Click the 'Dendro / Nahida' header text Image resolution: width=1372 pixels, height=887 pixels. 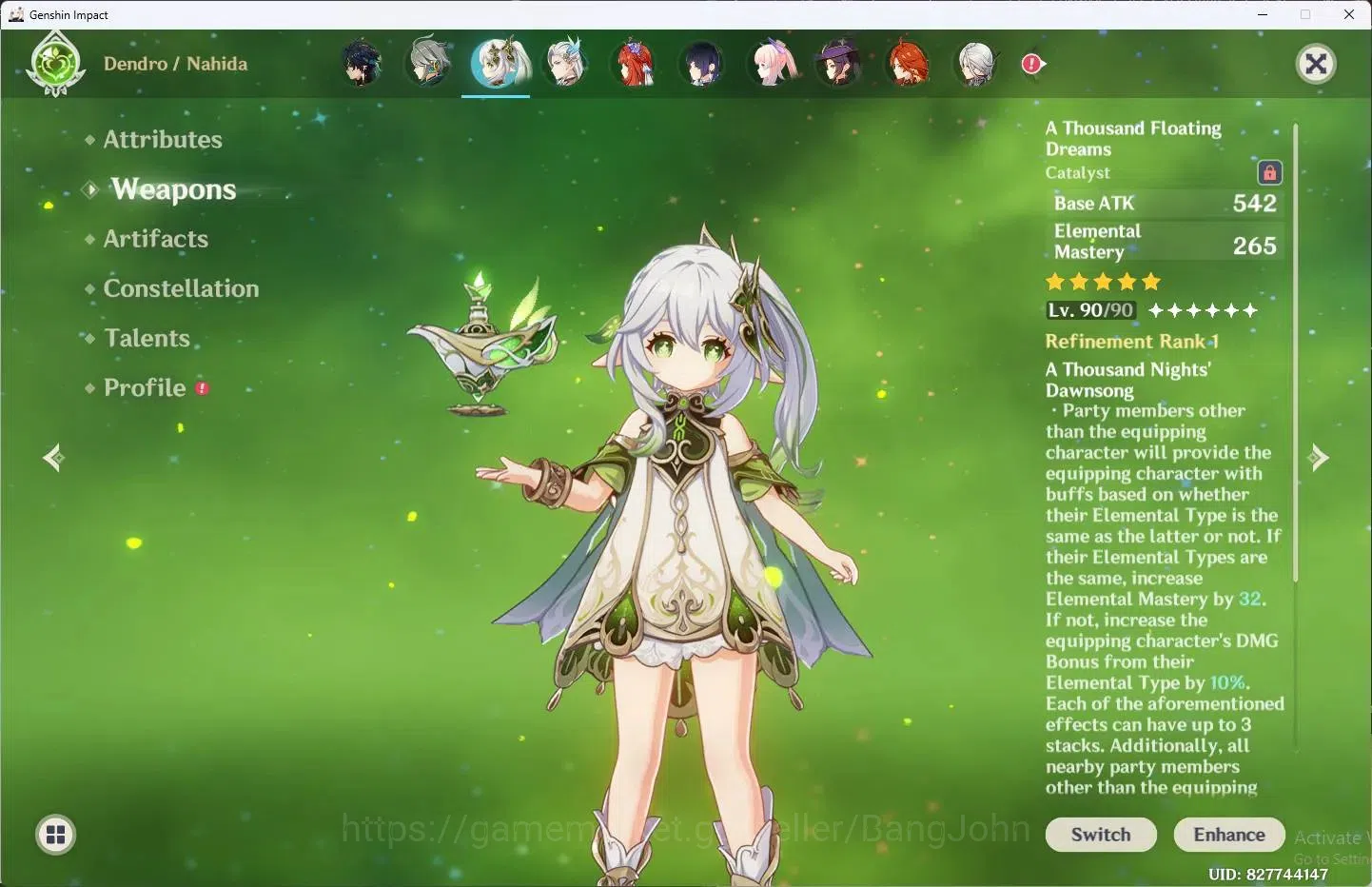click(x=175, y=64)
